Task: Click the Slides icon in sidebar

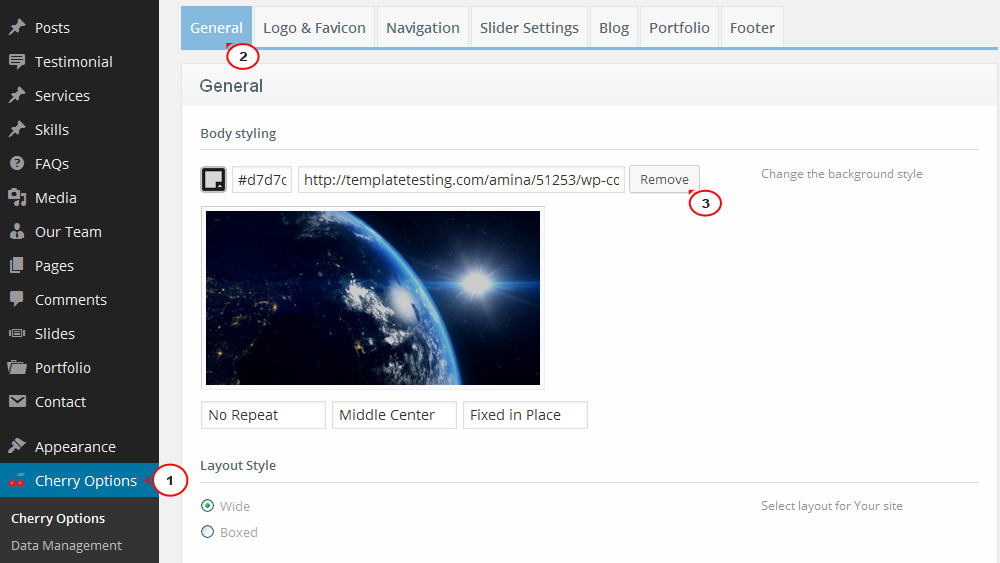Action: 17,333
